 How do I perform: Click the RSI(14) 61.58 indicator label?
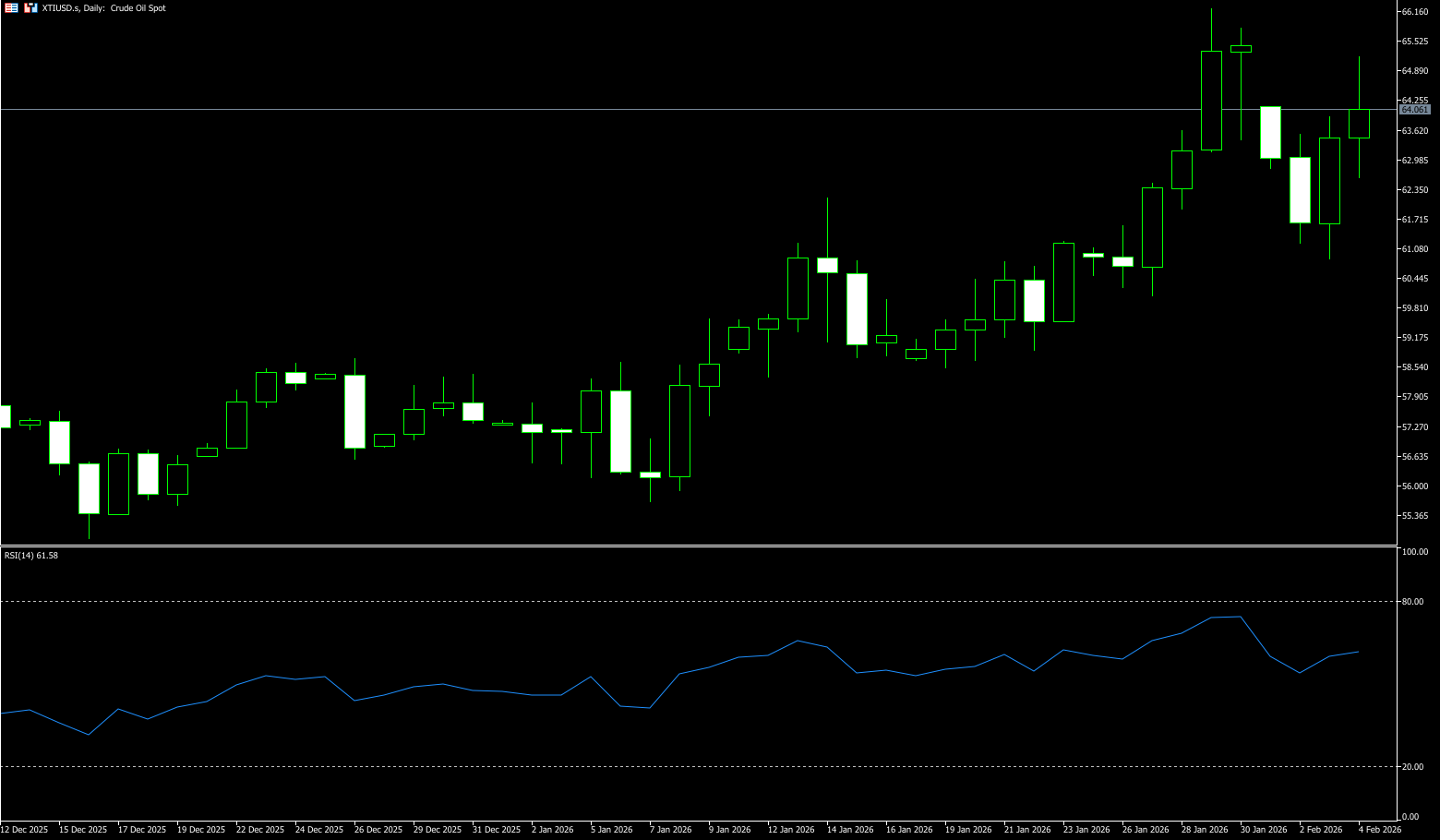[x=31, y=556]
